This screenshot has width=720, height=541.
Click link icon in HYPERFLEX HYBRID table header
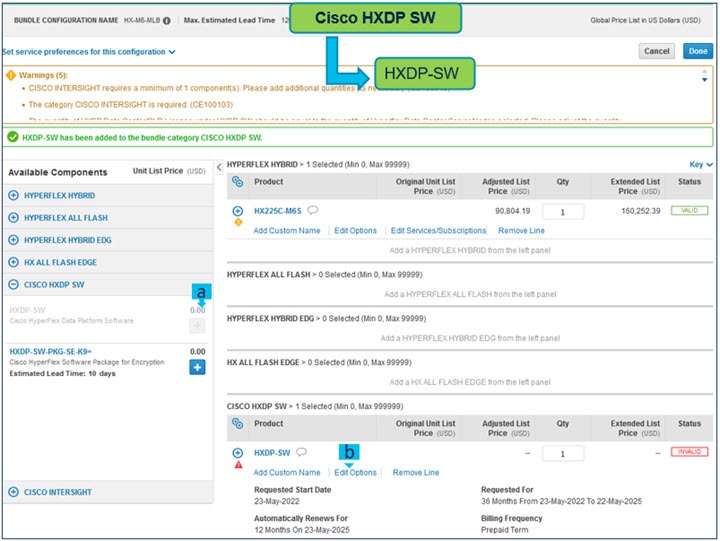pyautogui.click(x=237, y=181)
